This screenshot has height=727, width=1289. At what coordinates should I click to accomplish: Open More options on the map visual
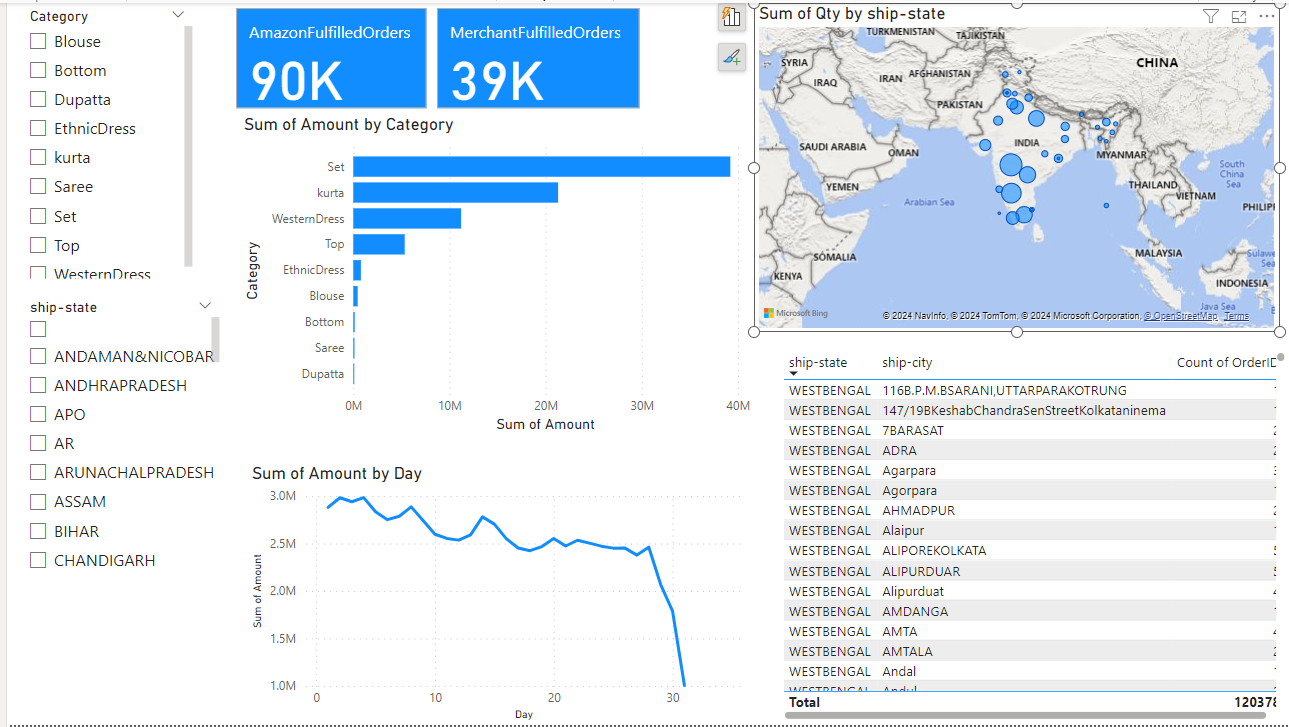(1265, 16)
